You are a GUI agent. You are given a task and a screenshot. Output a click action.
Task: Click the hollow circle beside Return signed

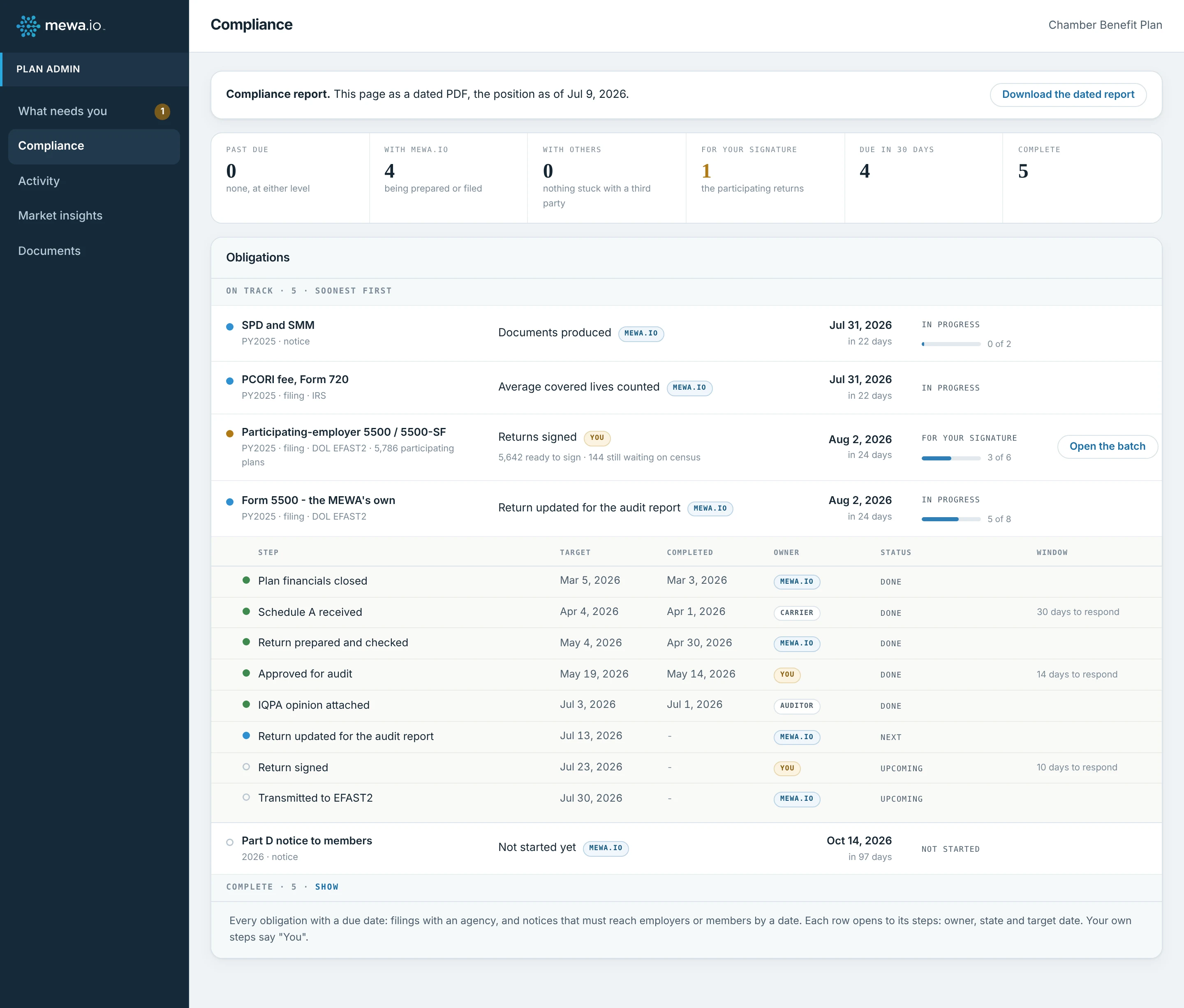click(246, 767)
